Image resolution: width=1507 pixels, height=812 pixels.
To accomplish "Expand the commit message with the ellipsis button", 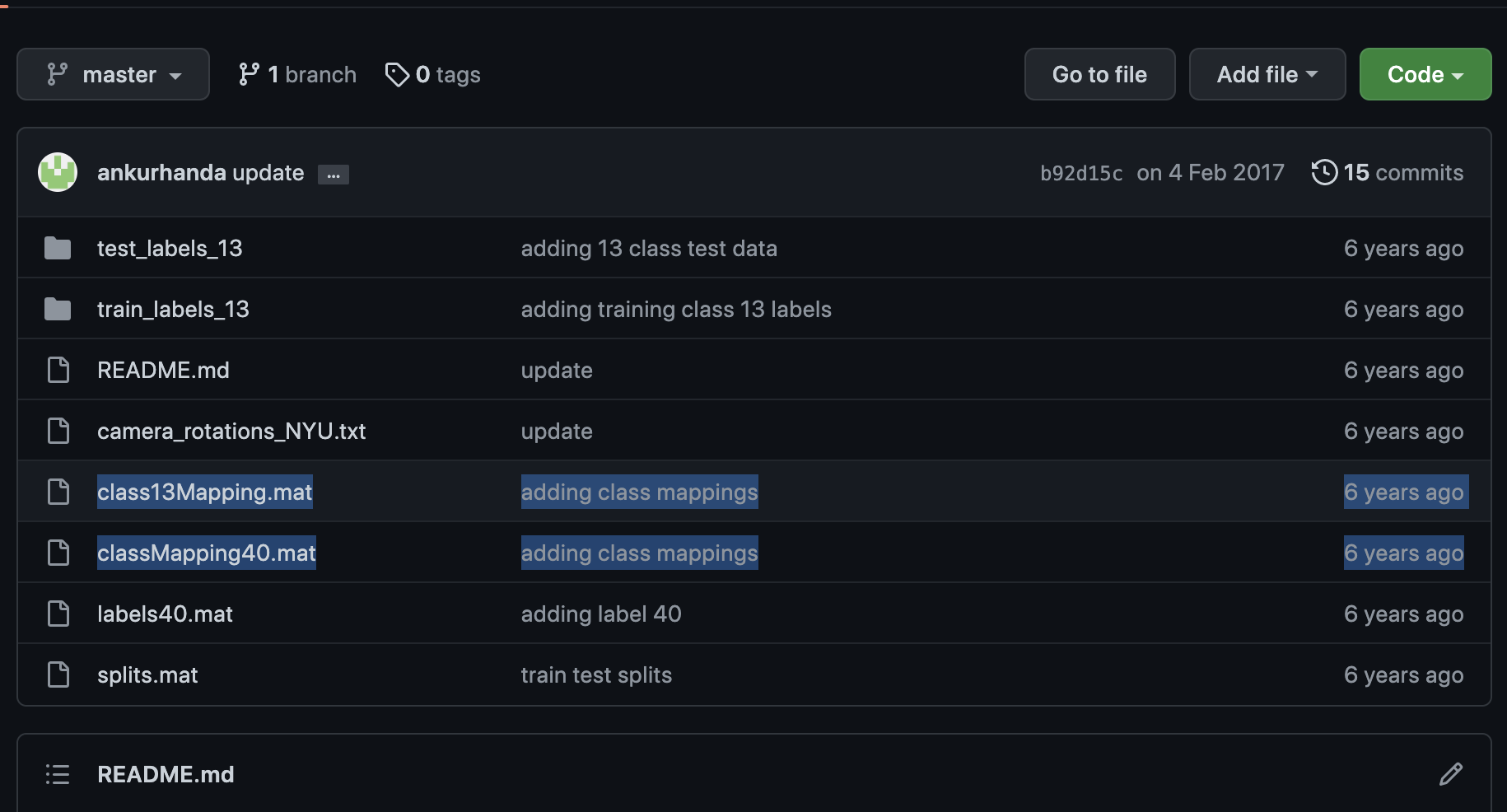I will pyautogui.click(x=333, y=174).
